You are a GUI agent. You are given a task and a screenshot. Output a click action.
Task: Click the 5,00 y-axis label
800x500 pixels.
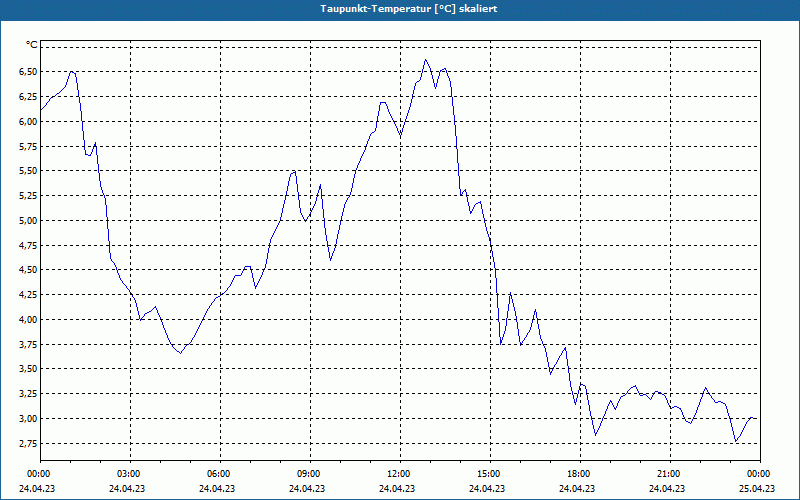point(28,220)
